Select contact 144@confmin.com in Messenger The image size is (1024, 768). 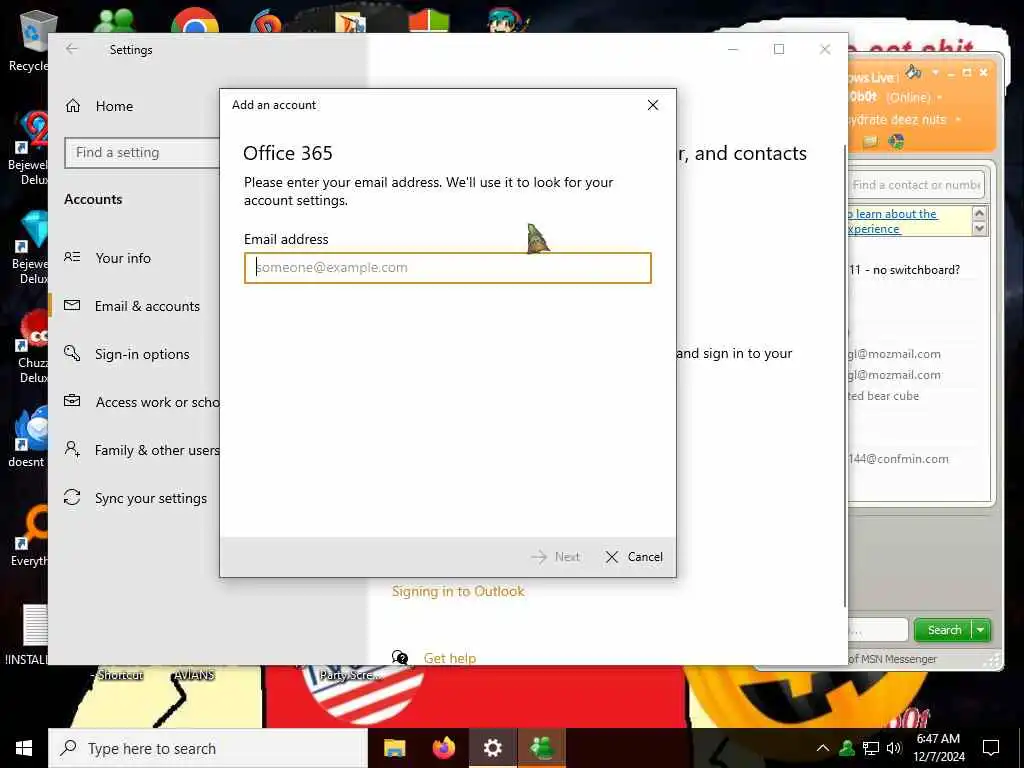point(899,458)
